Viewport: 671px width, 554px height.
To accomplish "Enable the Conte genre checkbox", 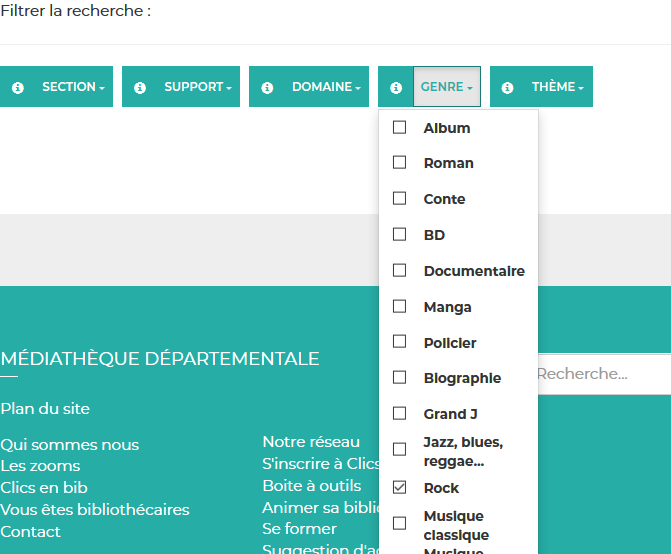I will pos(399,198).
